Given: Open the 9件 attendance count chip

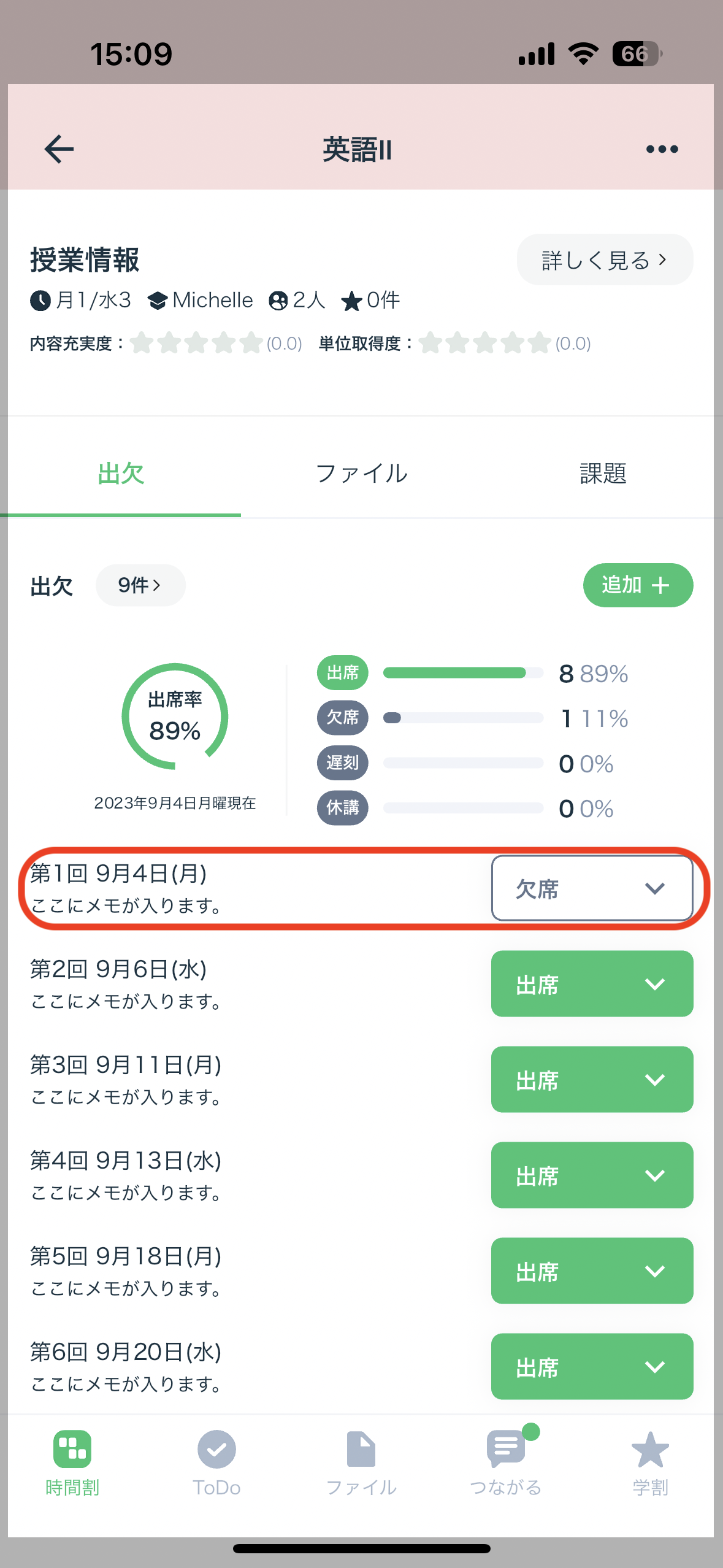Looking at the screenshot, I should [x=140, y=585].
